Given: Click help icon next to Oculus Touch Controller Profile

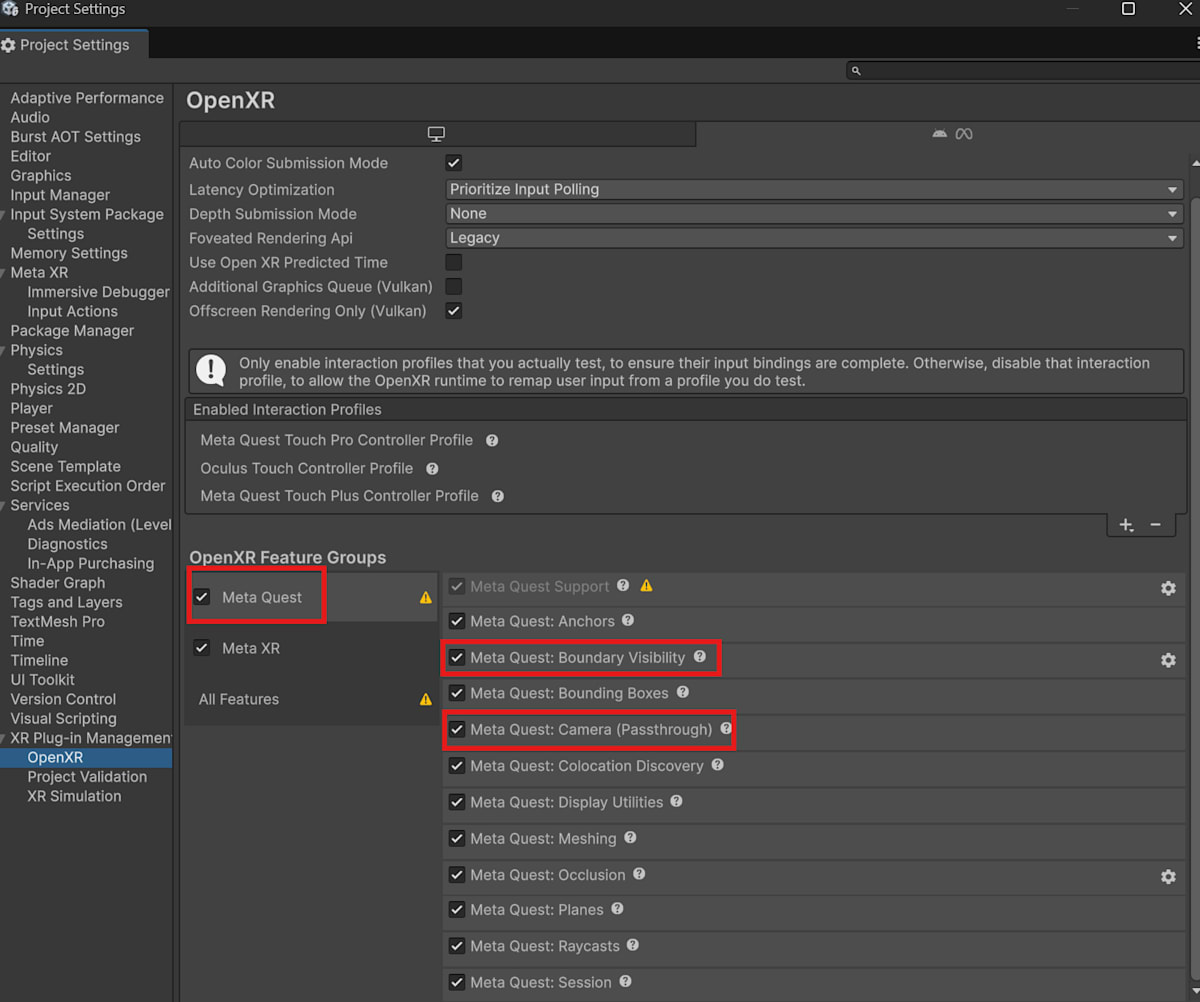Looking at the screenshot, I should tap(432, 468).
